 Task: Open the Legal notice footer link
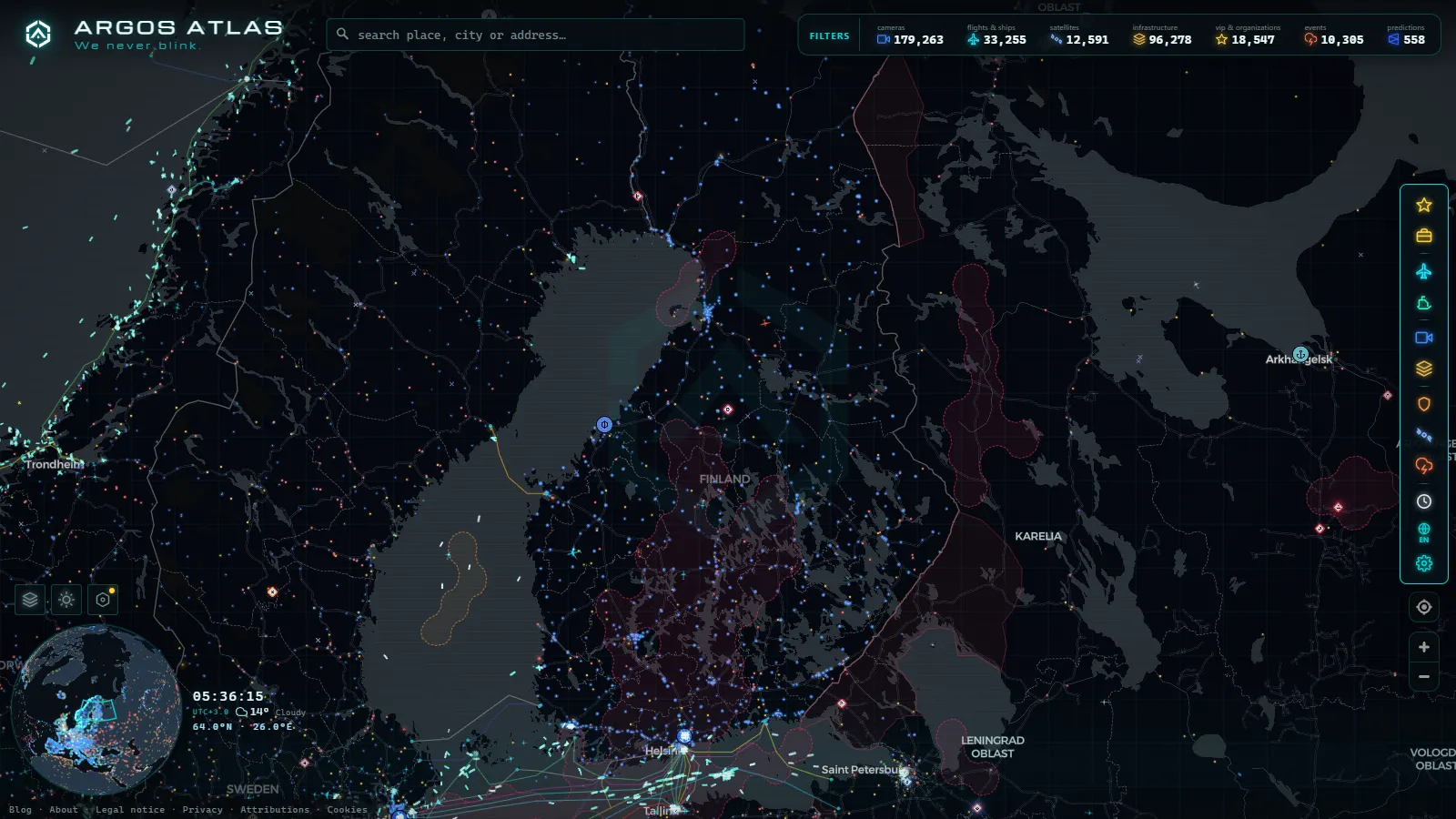[x=130, y=810]
